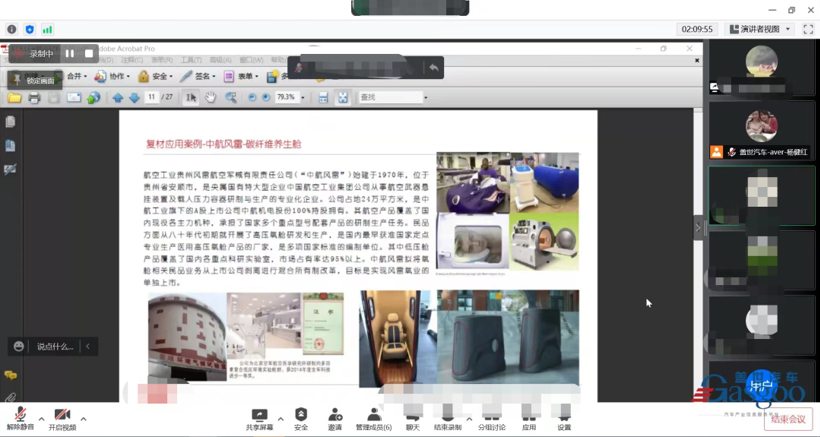Image resolution: width=820 pixels, height=437 pixels.
Task: Open 管理成员(6) members panel
Action: click(373, 419)
